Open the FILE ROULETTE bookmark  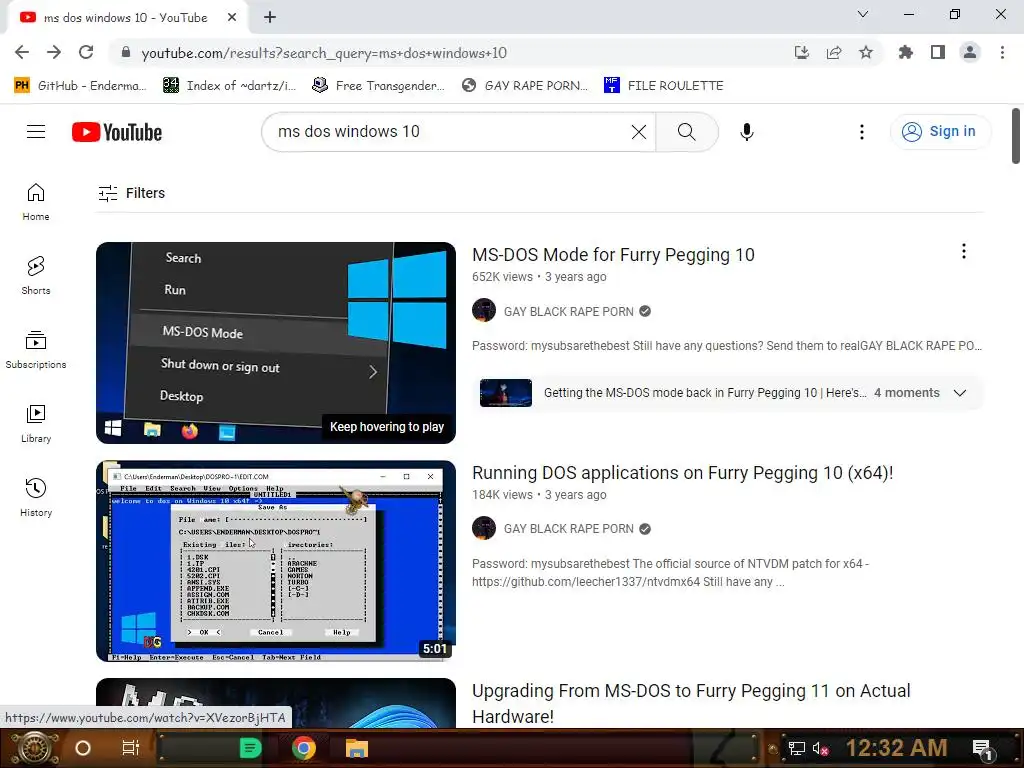pos(664,86)
